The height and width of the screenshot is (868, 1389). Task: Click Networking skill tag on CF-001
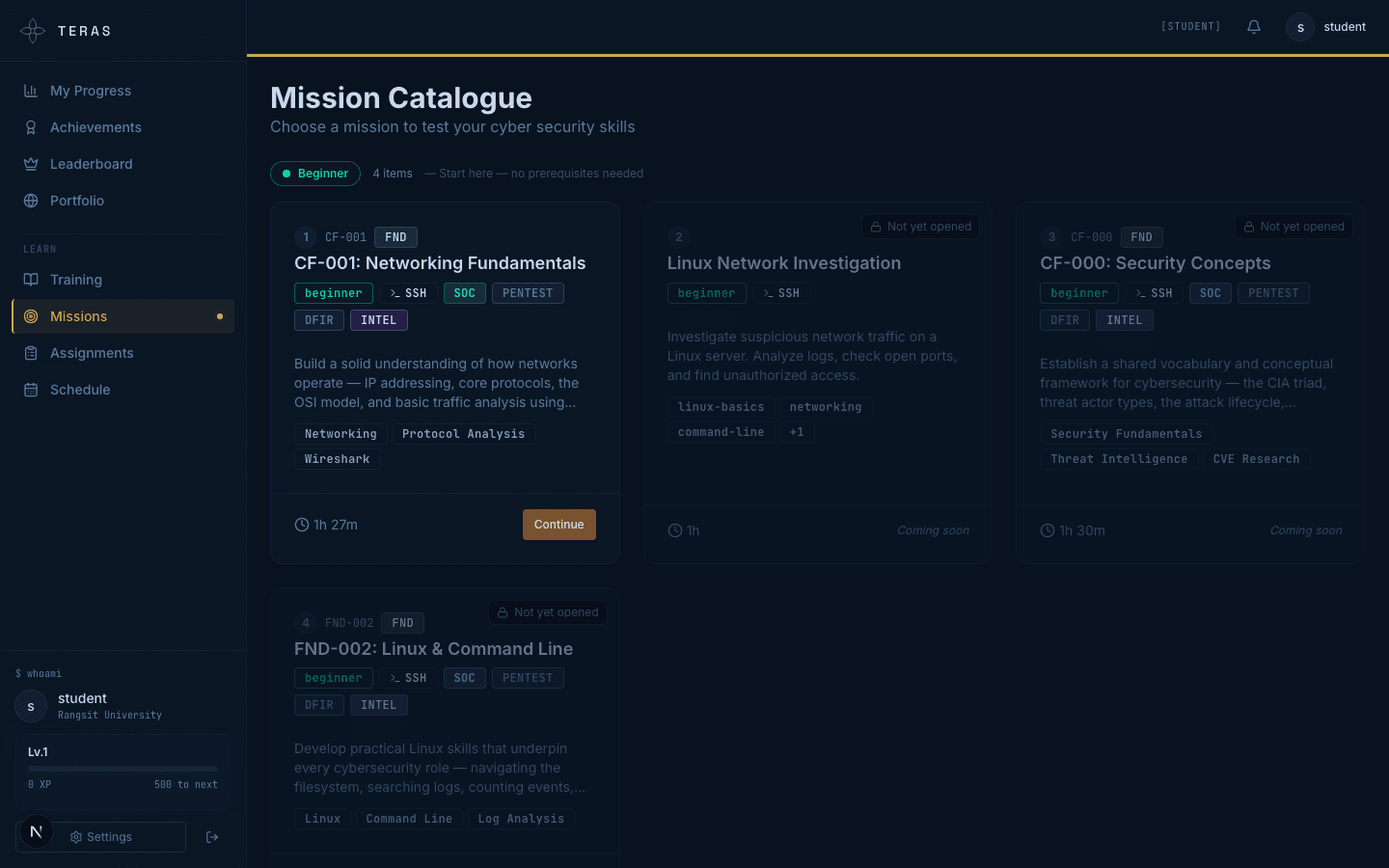(x=341, y=434)
